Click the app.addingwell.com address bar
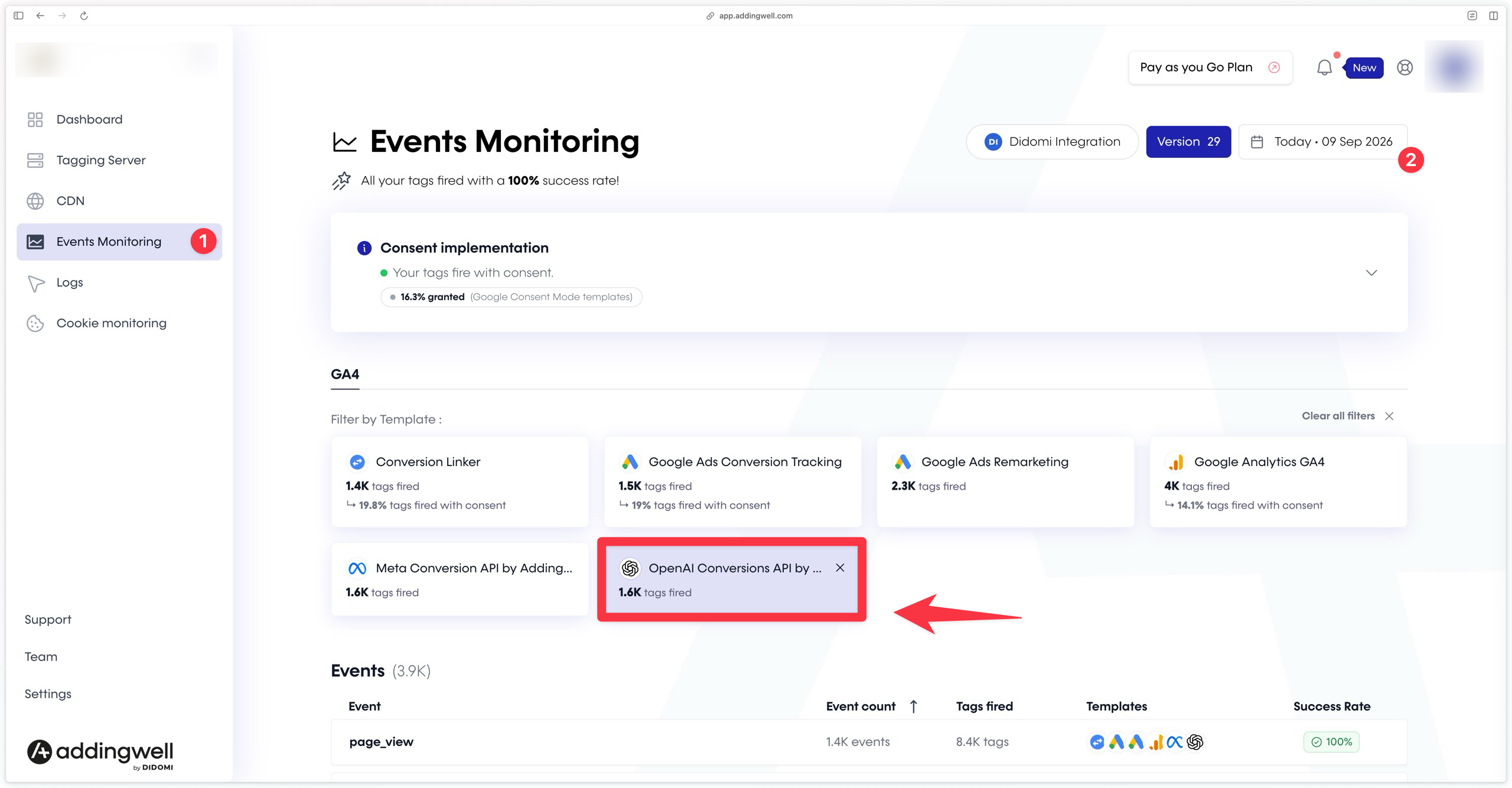This screenshot has height=788, width=1512. 750,15
